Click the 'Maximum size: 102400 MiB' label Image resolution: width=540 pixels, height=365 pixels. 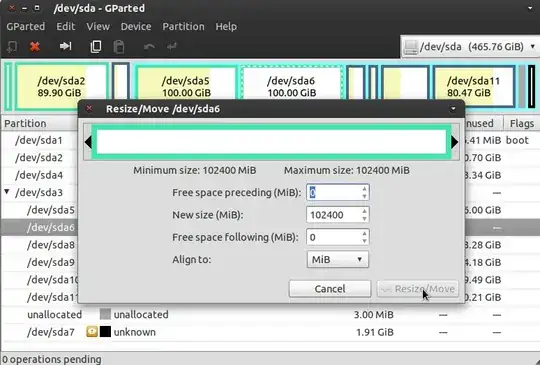pyautogui.click(x=347, y=170)
